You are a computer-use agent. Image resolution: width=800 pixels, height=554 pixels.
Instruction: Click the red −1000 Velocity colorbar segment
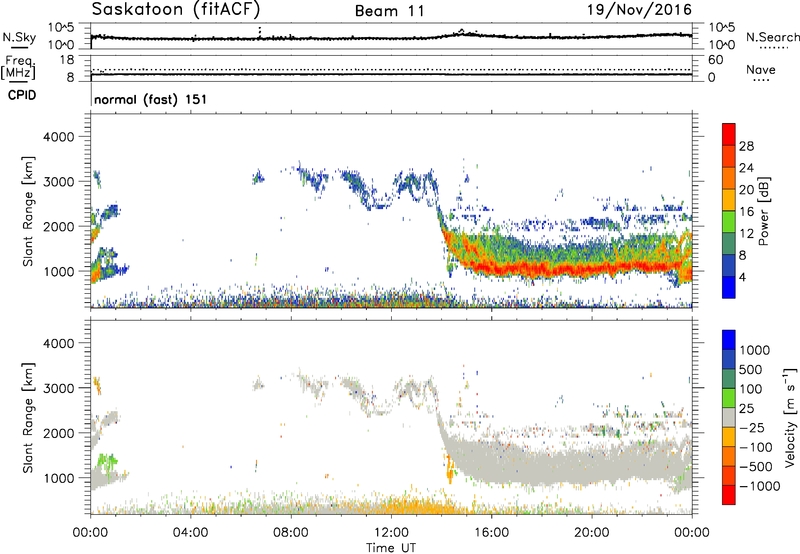(729, 495)
